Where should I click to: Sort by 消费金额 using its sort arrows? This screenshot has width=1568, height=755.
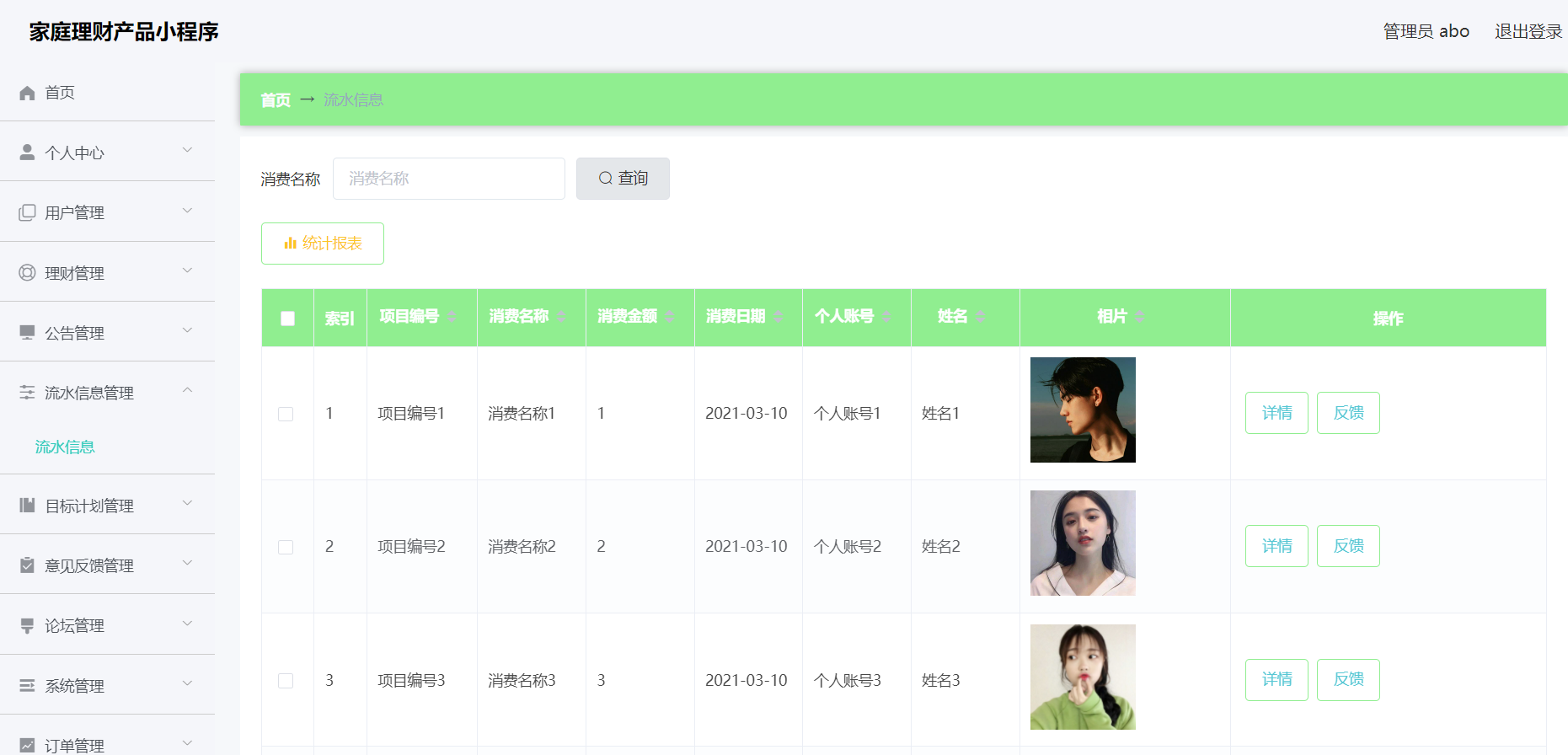tap(670, 317)
